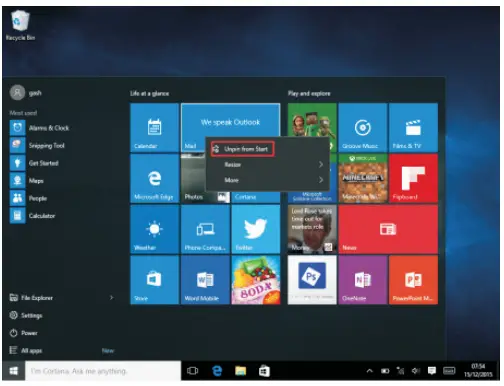
Task: Launch People from Most used
Action: (x=29, y=199)
